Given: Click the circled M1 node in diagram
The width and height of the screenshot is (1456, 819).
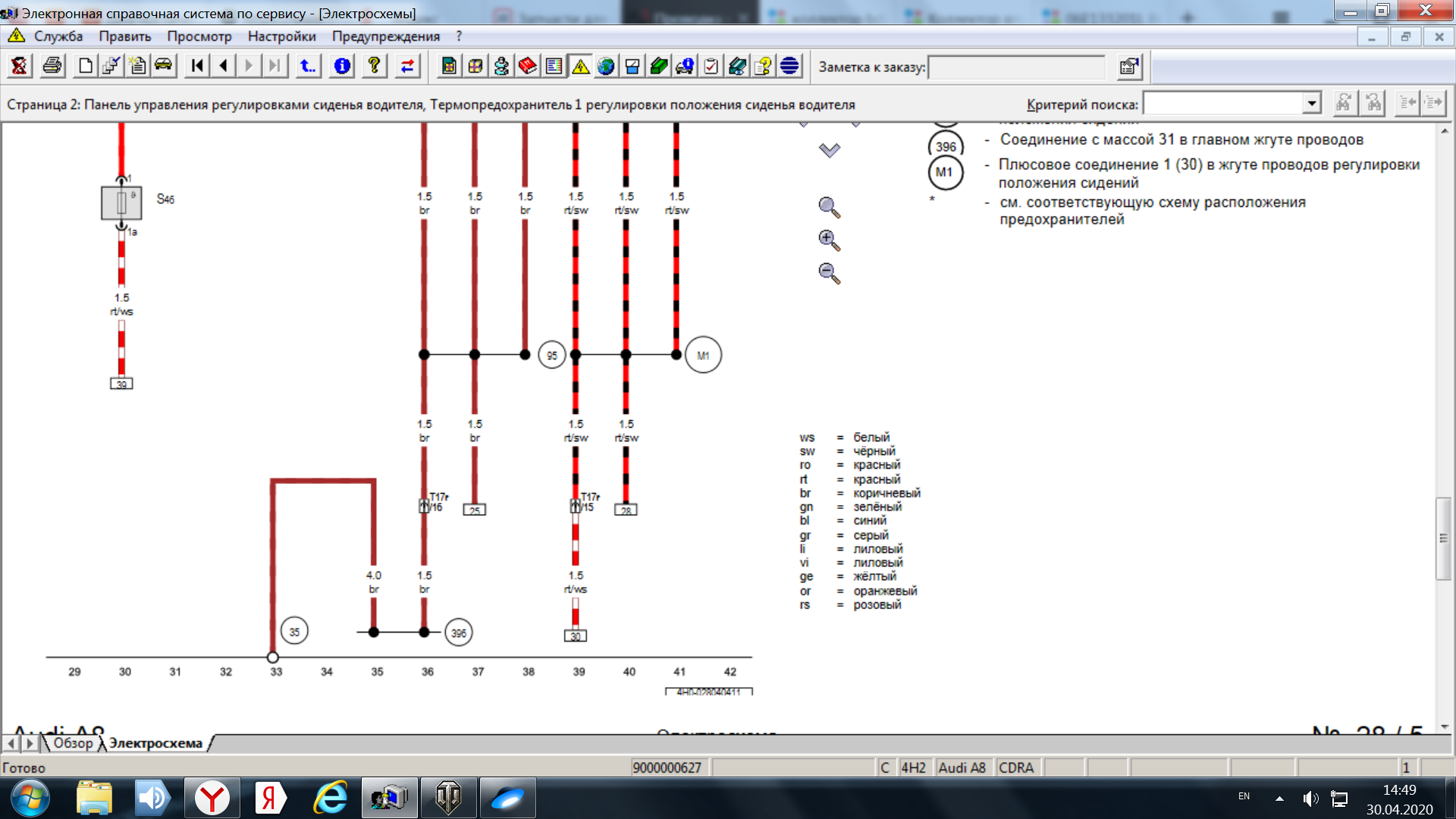Looking at the screenshot, I should [x=703, y=355].
